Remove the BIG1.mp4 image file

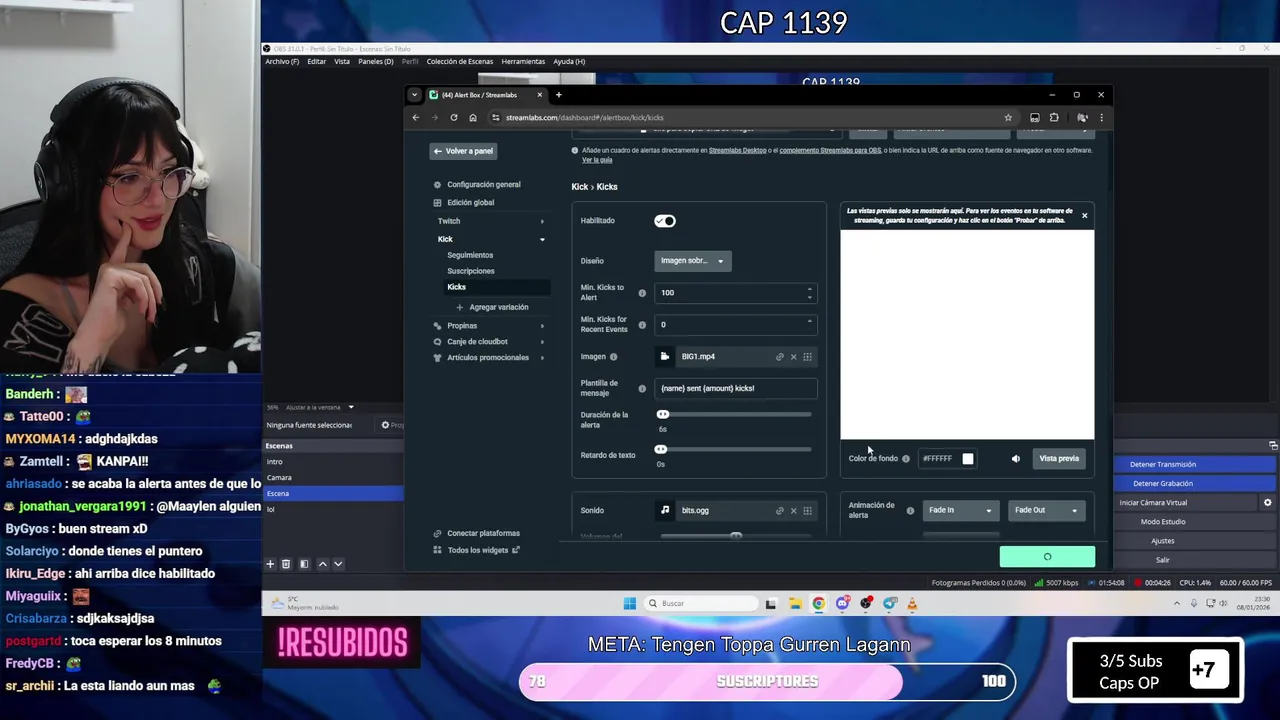[794, 357]
